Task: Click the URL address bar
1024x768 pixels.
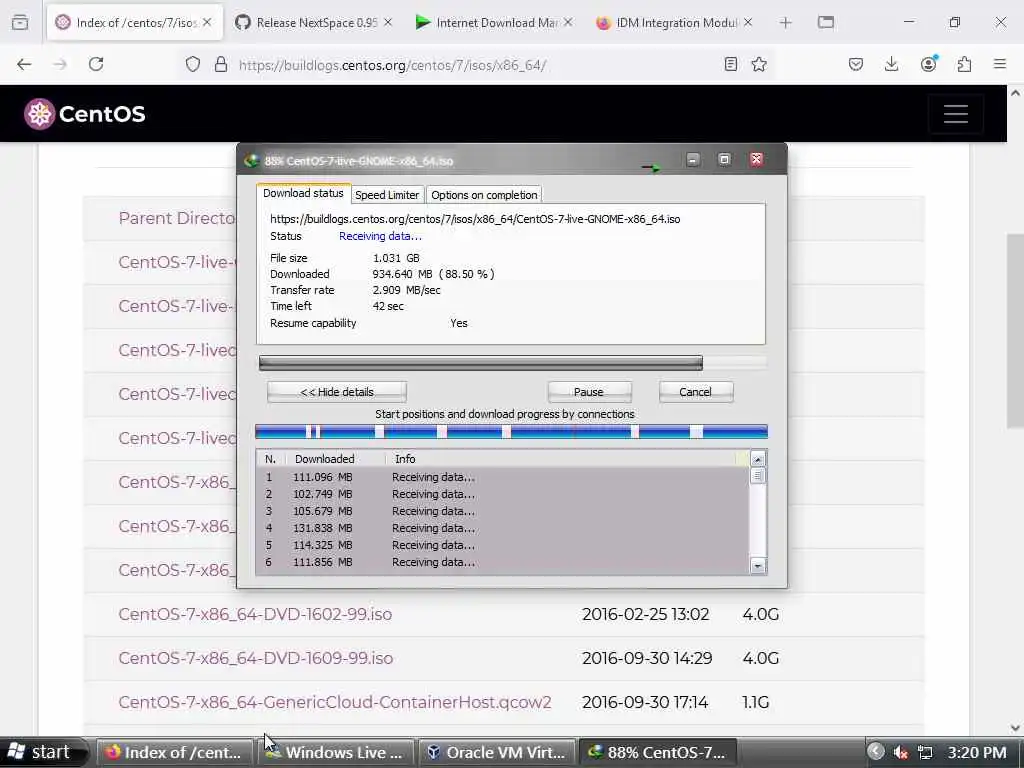Action: (x=477, y=64)
